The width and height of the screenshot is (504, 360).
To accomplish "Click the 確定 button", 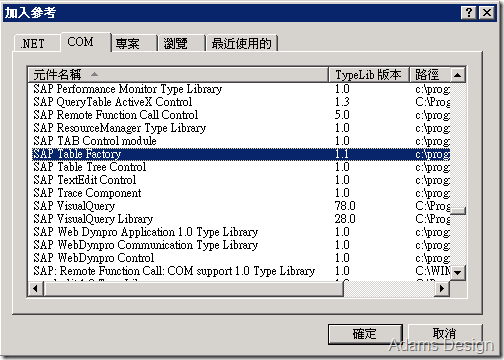I will [365, 334].
